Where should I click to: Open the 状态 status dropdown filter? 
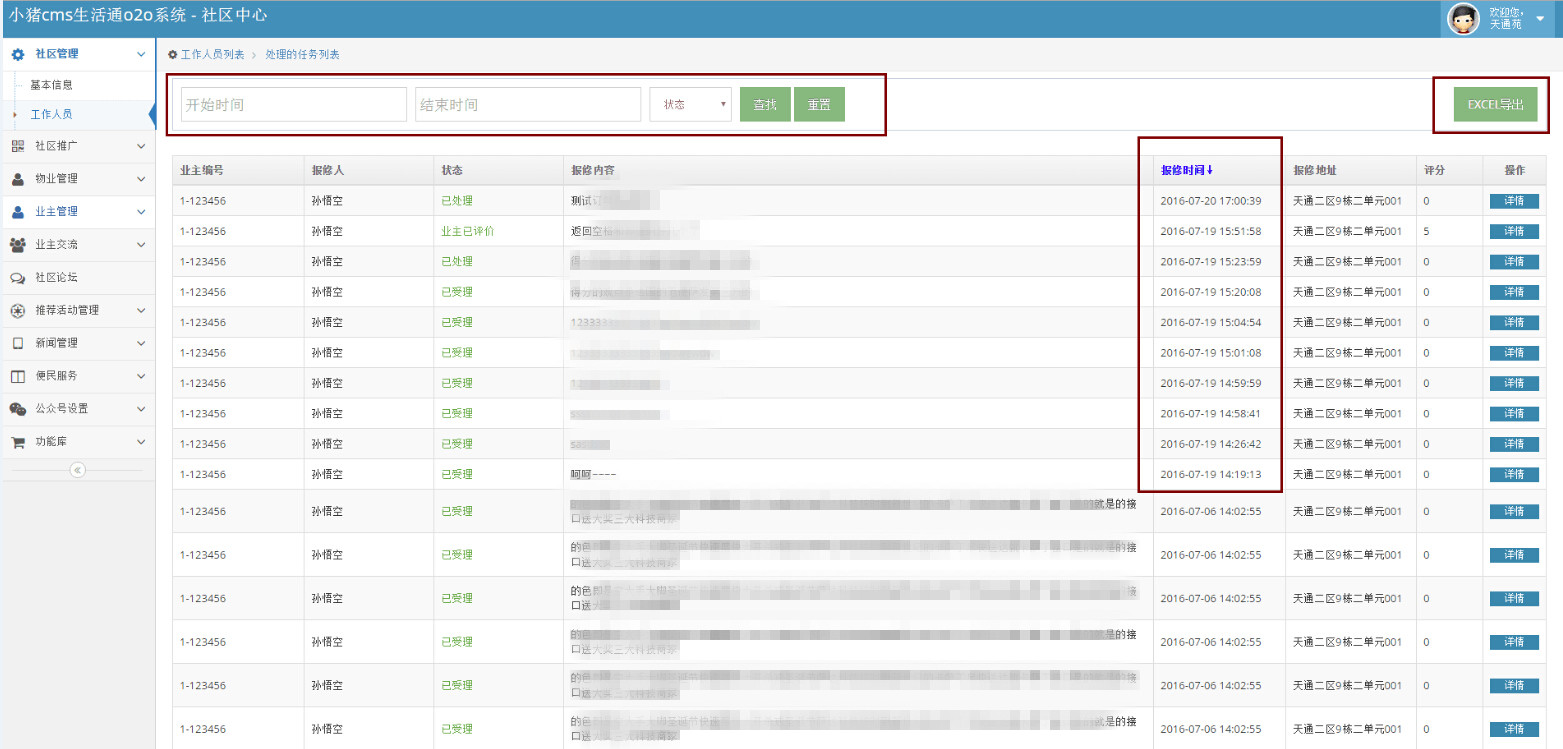690,105
